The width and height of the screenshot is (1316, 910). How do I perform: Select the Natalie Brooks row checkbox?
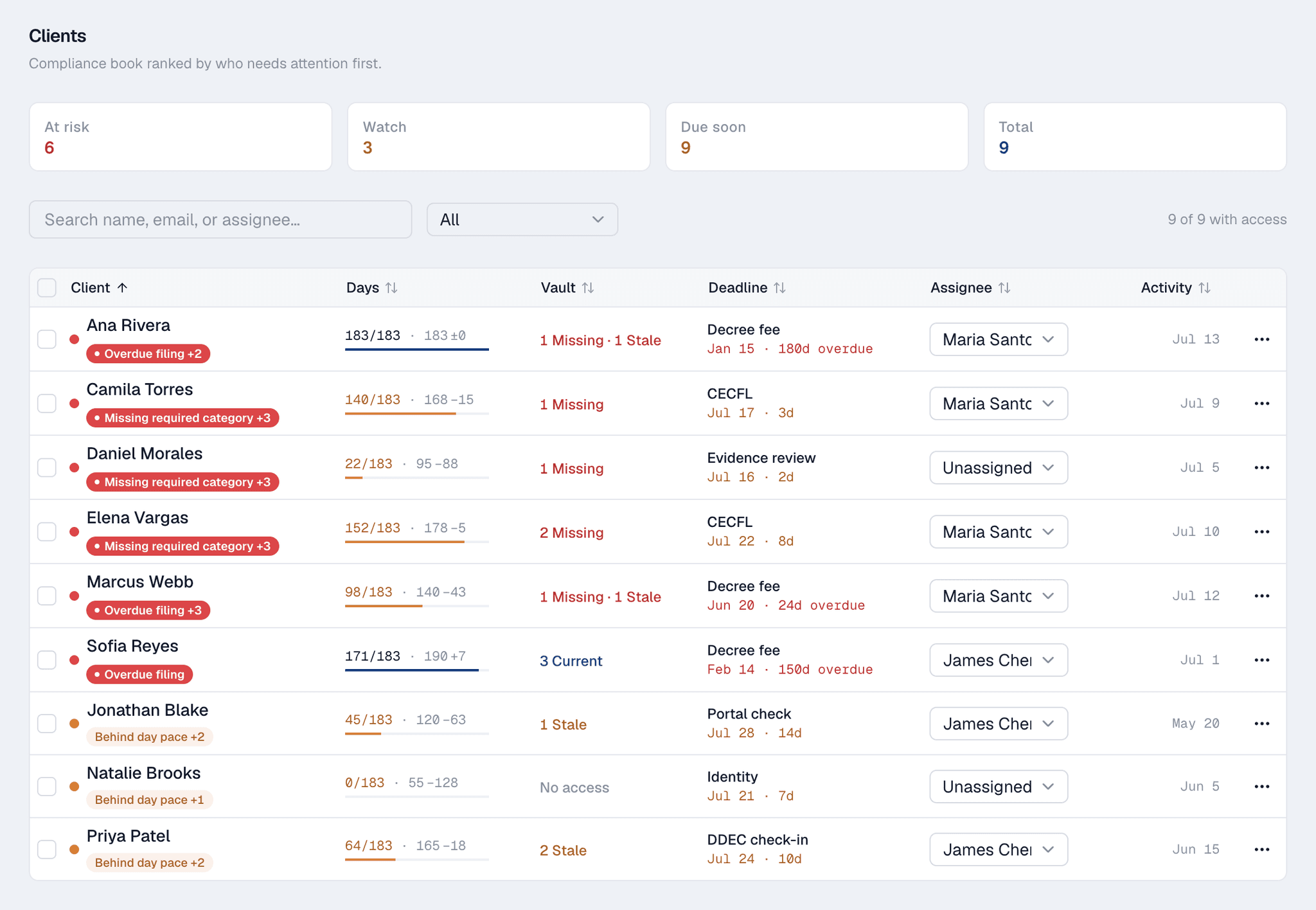click(47, 787)
